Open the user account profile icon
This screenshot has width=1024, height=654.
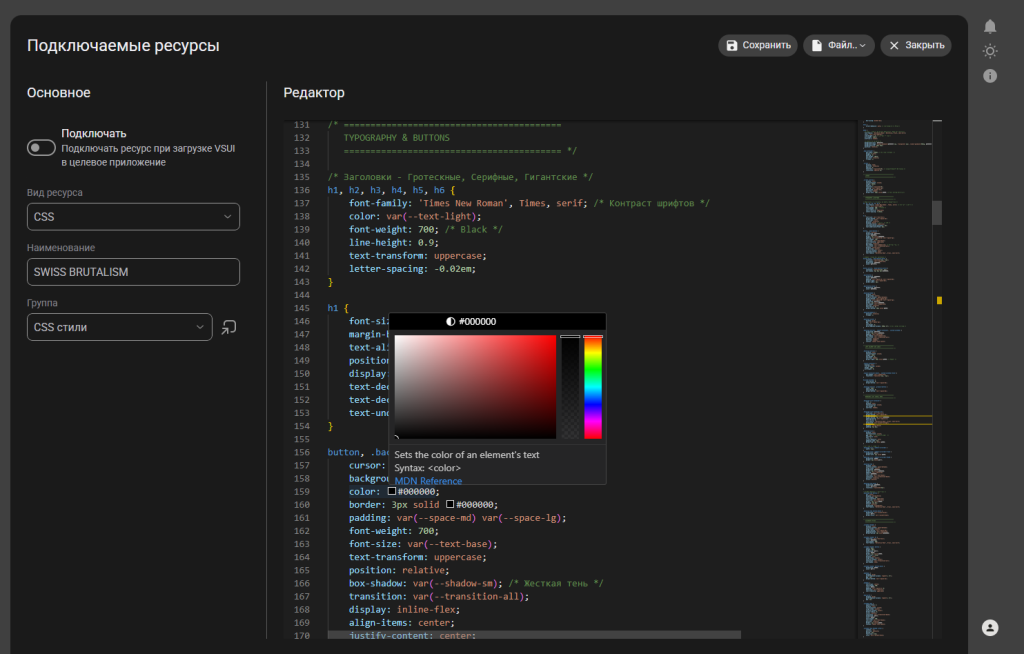coord(990,627)
